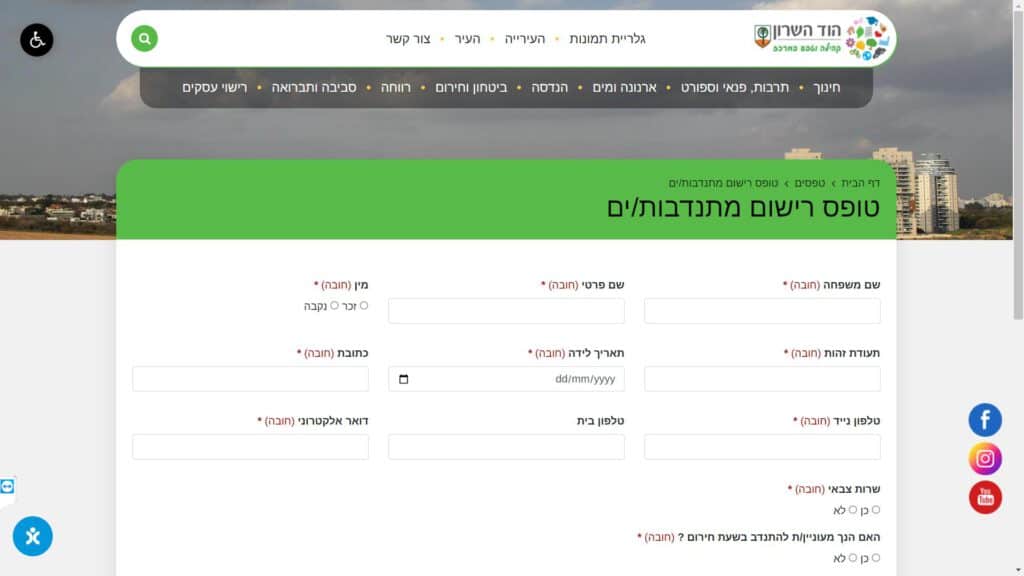Screen dimensions: 1024x576
Task: Open the calendar picker in birth date field
Action: (404, 379)
